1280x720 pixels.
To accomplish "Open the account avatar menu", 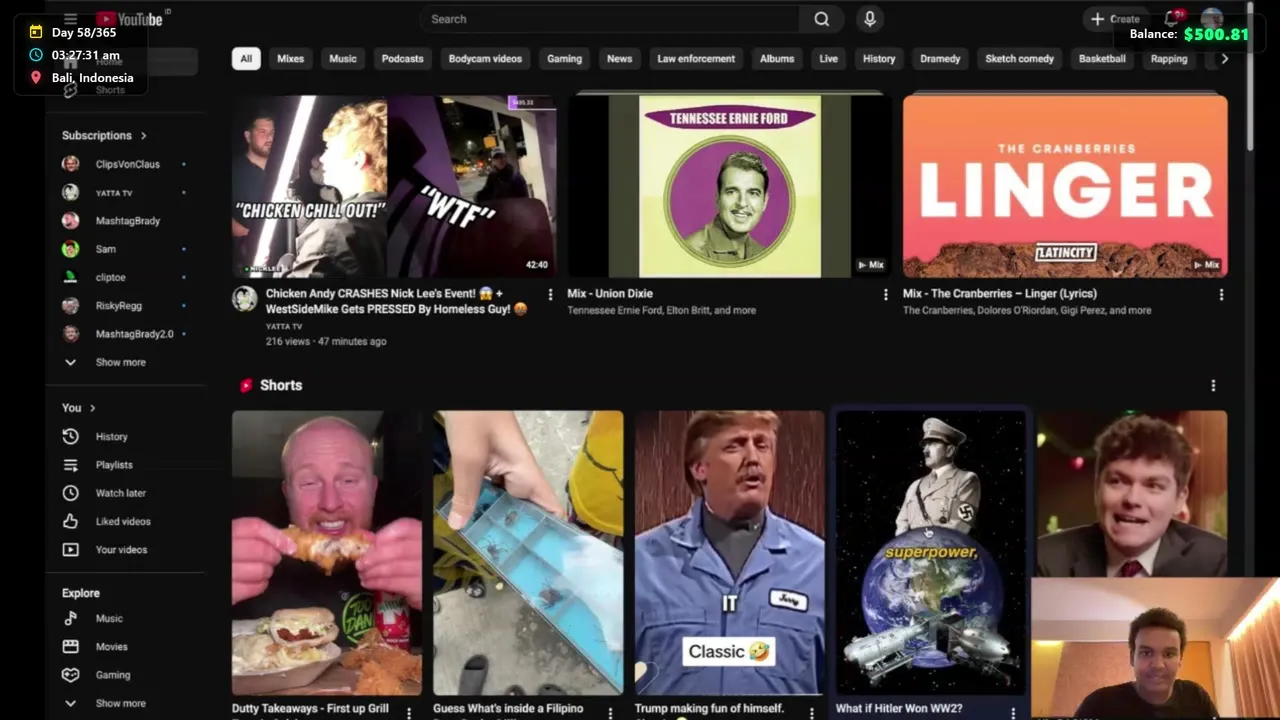I will pos(1212,19).
